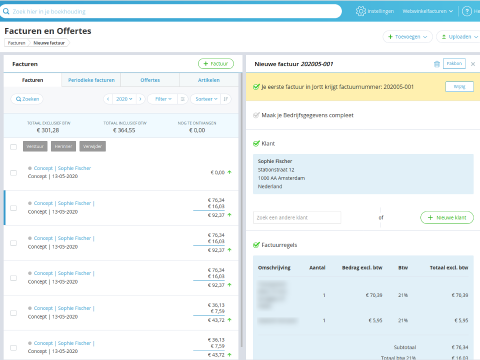Click the grey check icon next to Bedrijfsgegevens
Screen dimensions: 480x360
256,115
